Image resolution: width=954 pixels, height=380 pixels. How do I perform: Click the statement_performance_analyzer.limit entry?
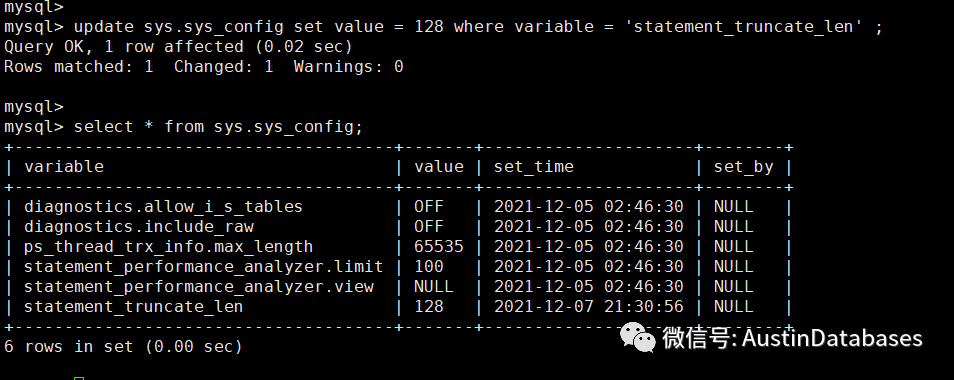(203, 267)
